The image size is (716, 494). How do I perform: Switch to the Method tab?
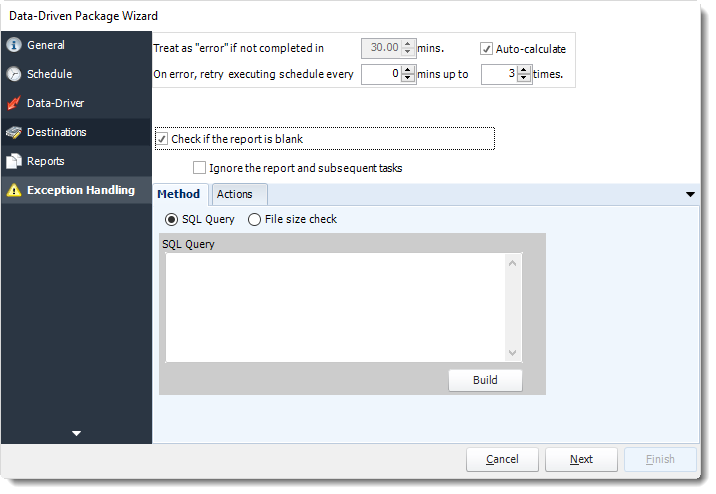179,194
